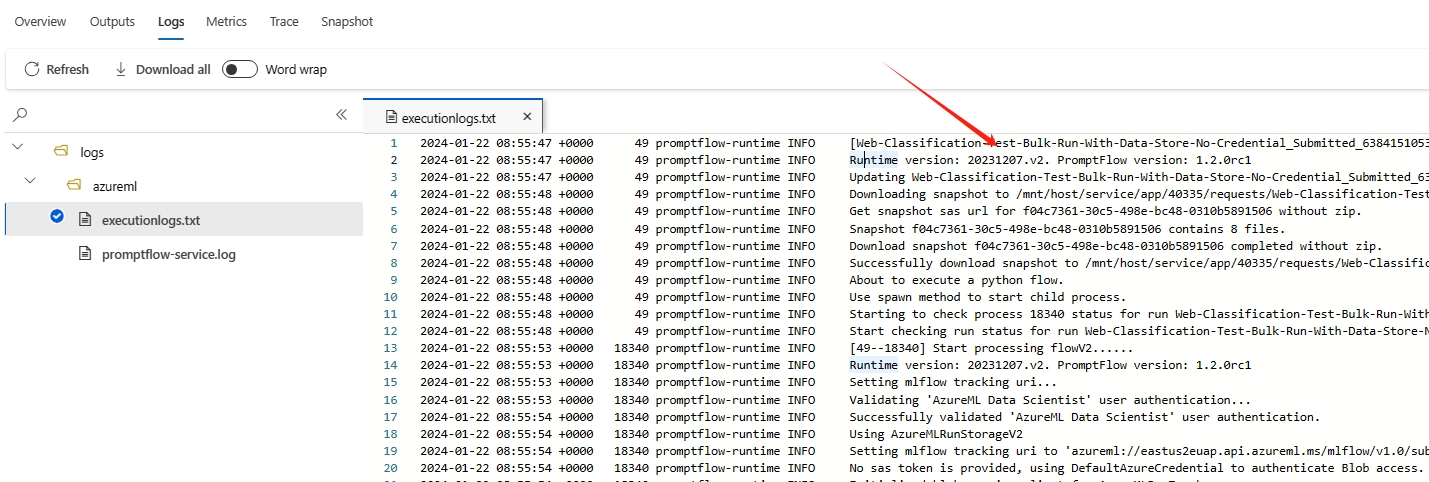Screen dimensions: 1429x482
Task: Collapse the file tree panel with double-chevron
Action: click(341, 115)
